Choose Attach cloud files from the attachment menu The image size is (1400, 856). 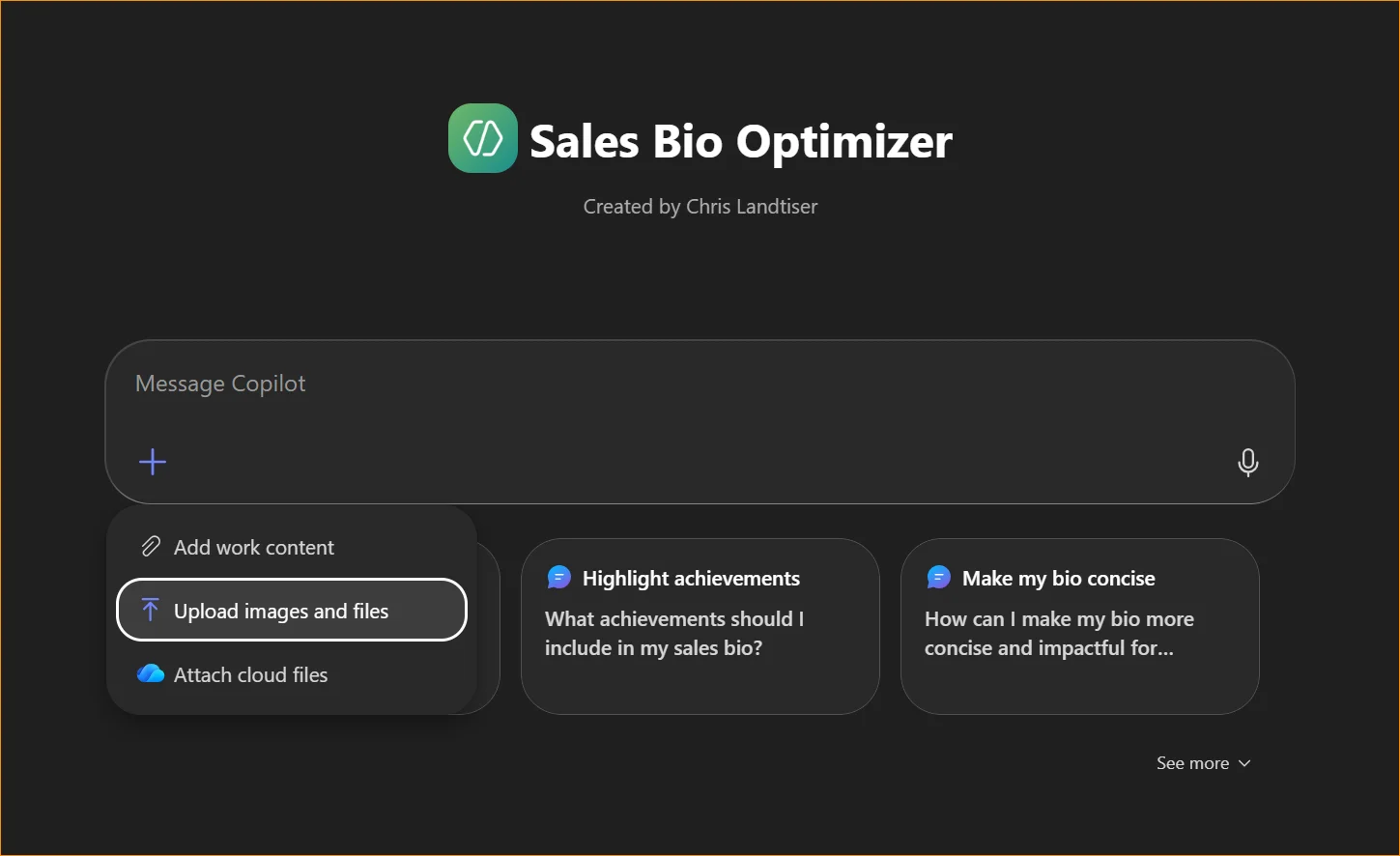click(x=249, y=673)
